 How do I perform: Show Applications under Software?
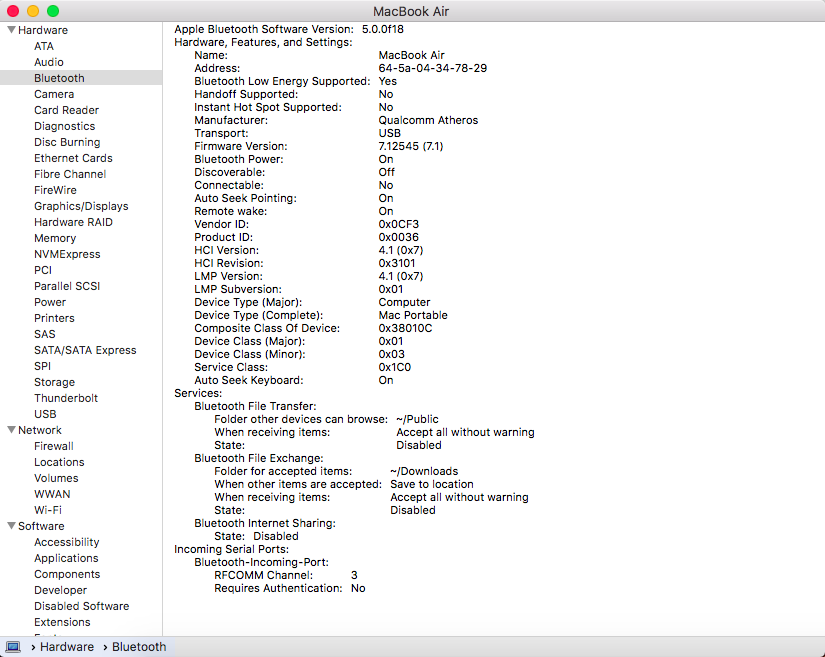tap(66, 558)
